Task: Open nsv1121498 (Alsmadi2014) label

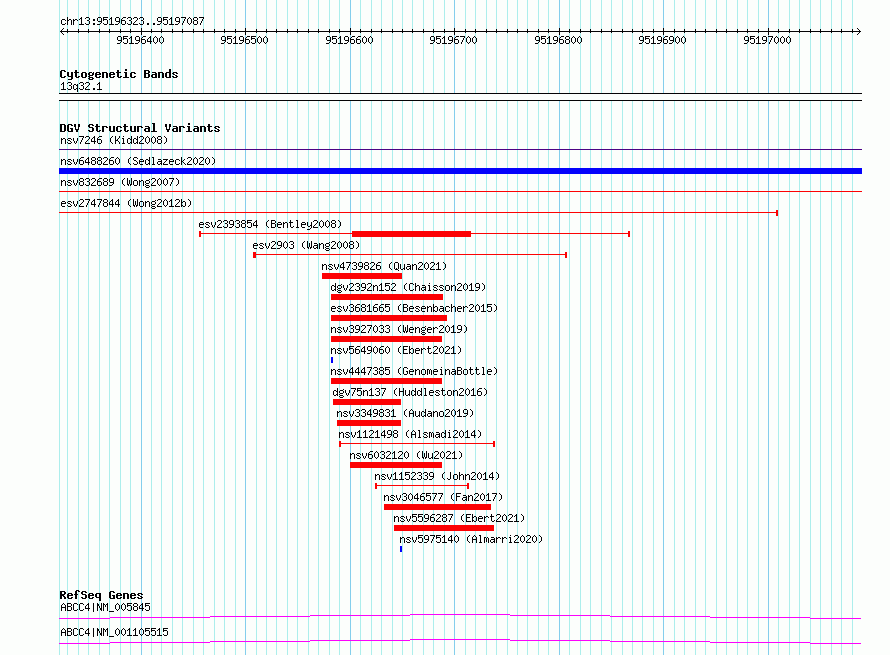Action: click(x=410, y=434)
